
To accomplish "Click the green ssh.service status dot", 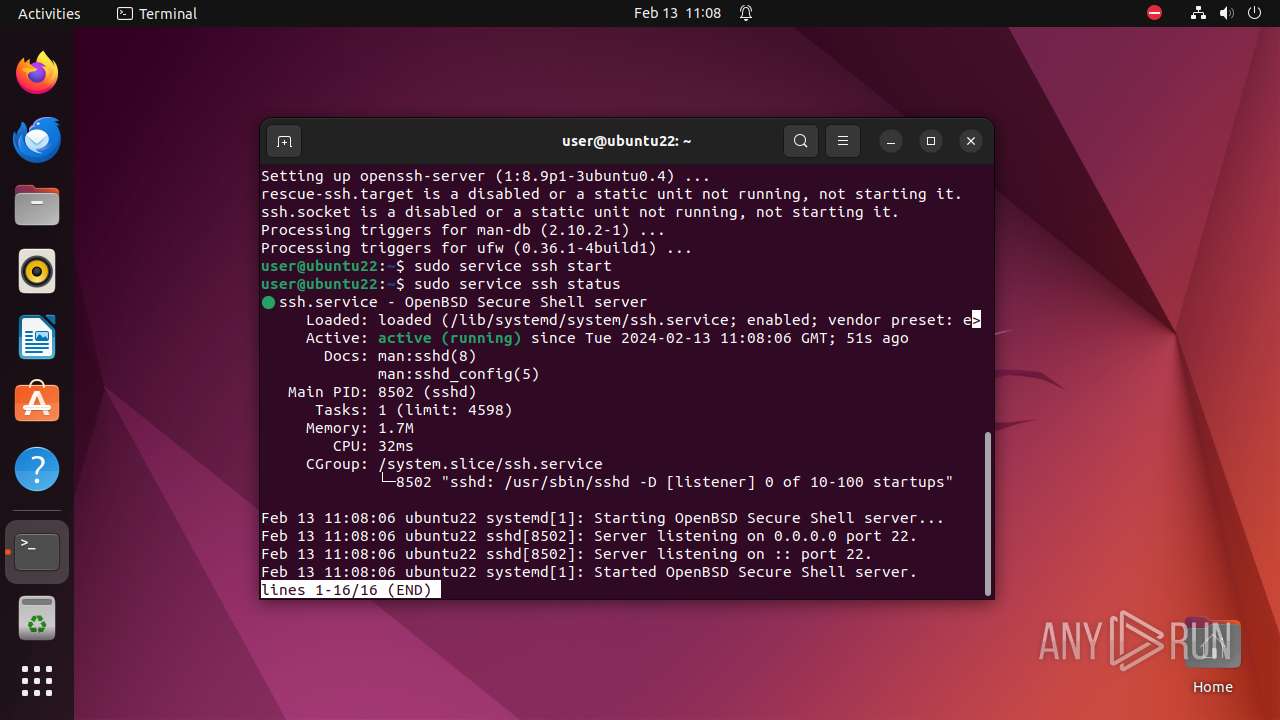I will click(268, 302).
